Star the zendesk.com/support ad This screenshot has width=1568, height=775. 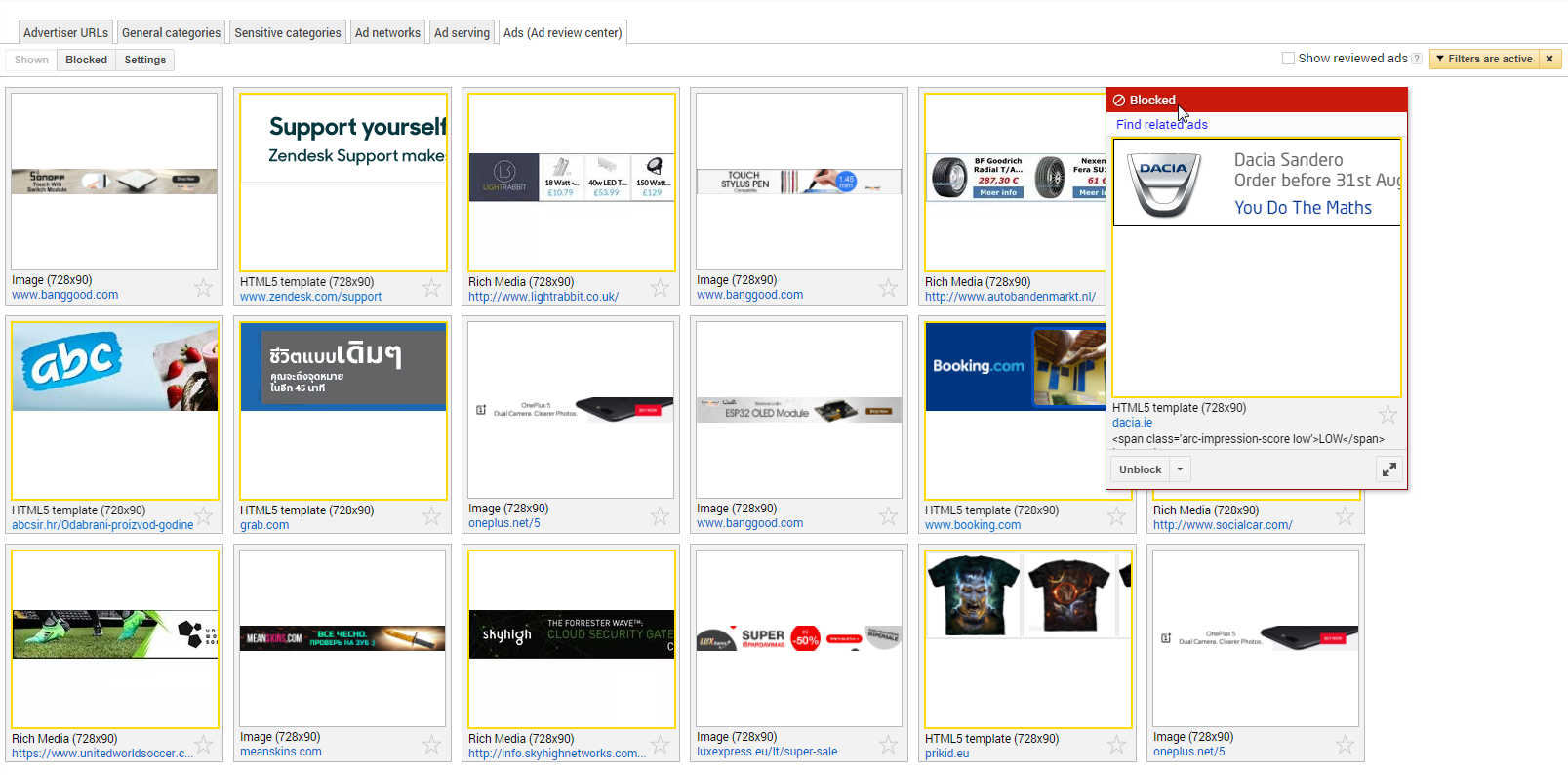[x=431, y=287]
